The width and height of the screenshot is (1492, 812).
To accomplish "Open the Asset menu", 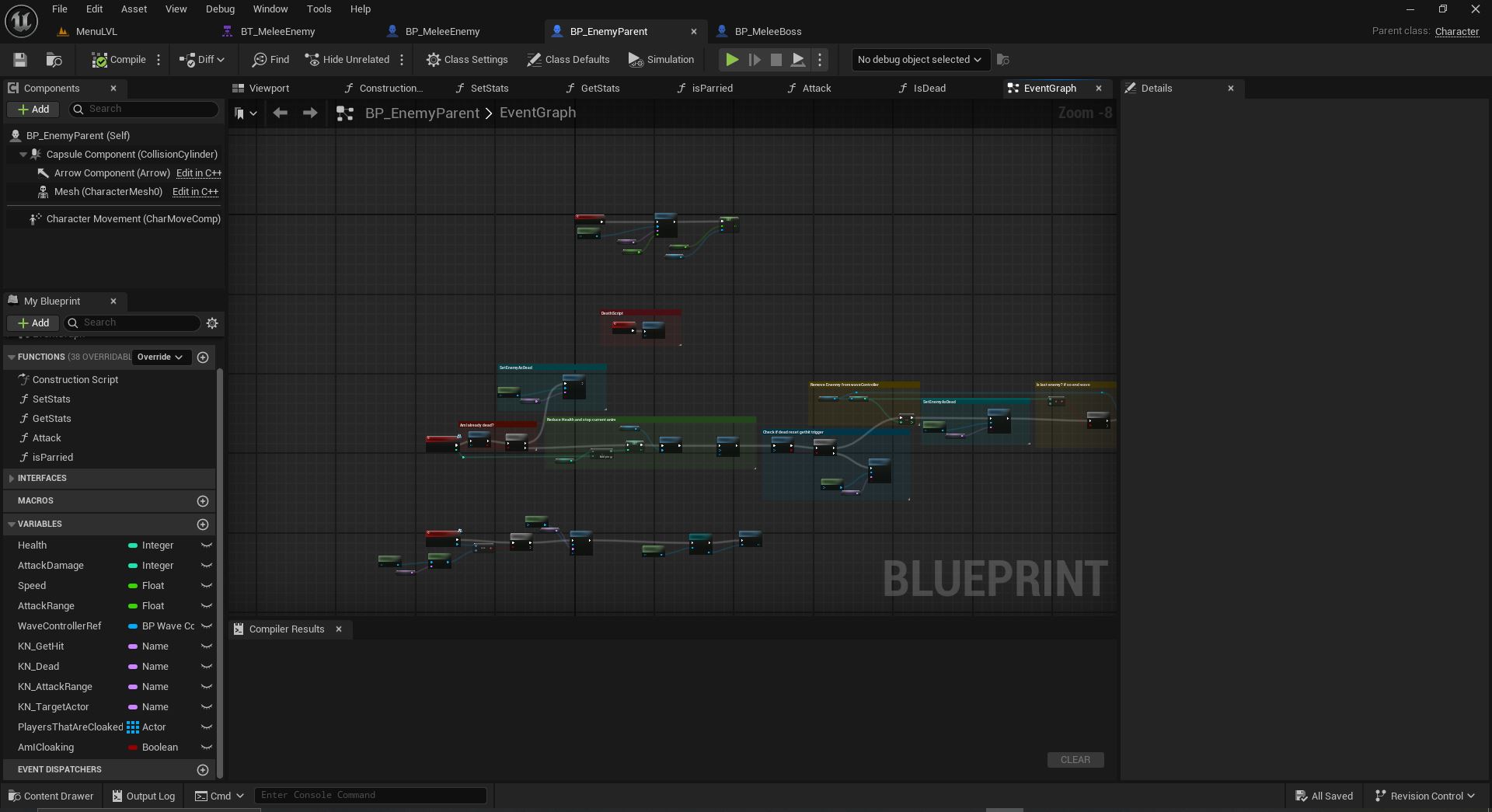I will coord(134,9).
